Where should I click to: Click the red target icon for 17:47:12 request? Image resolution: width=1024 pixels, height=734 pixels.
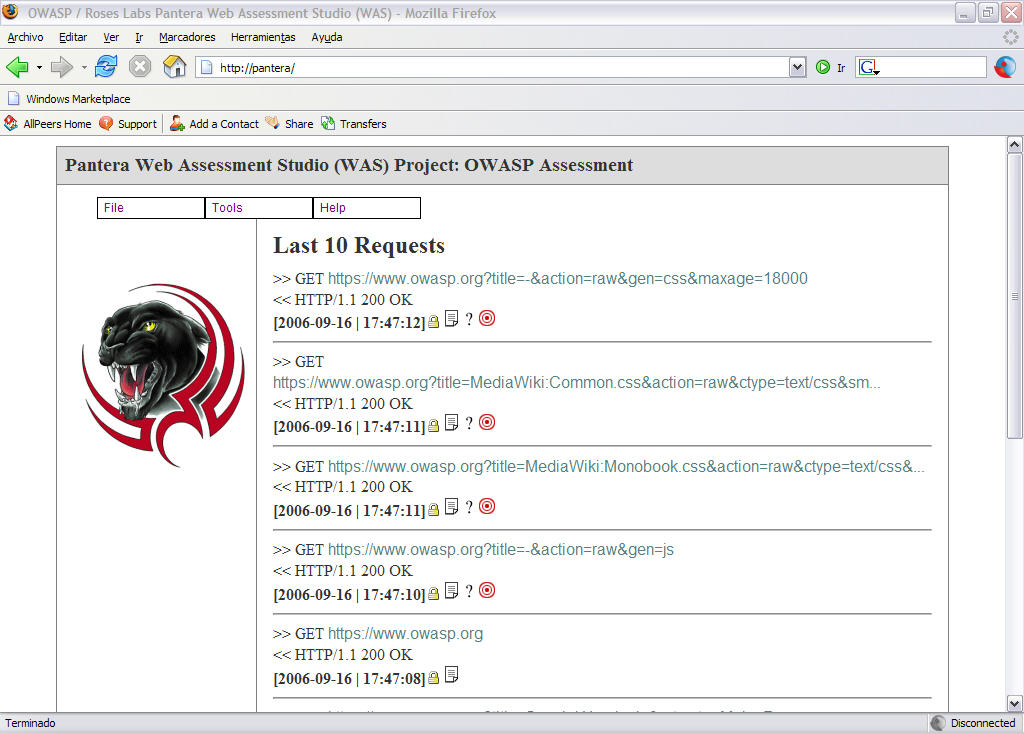coord(487,318)
